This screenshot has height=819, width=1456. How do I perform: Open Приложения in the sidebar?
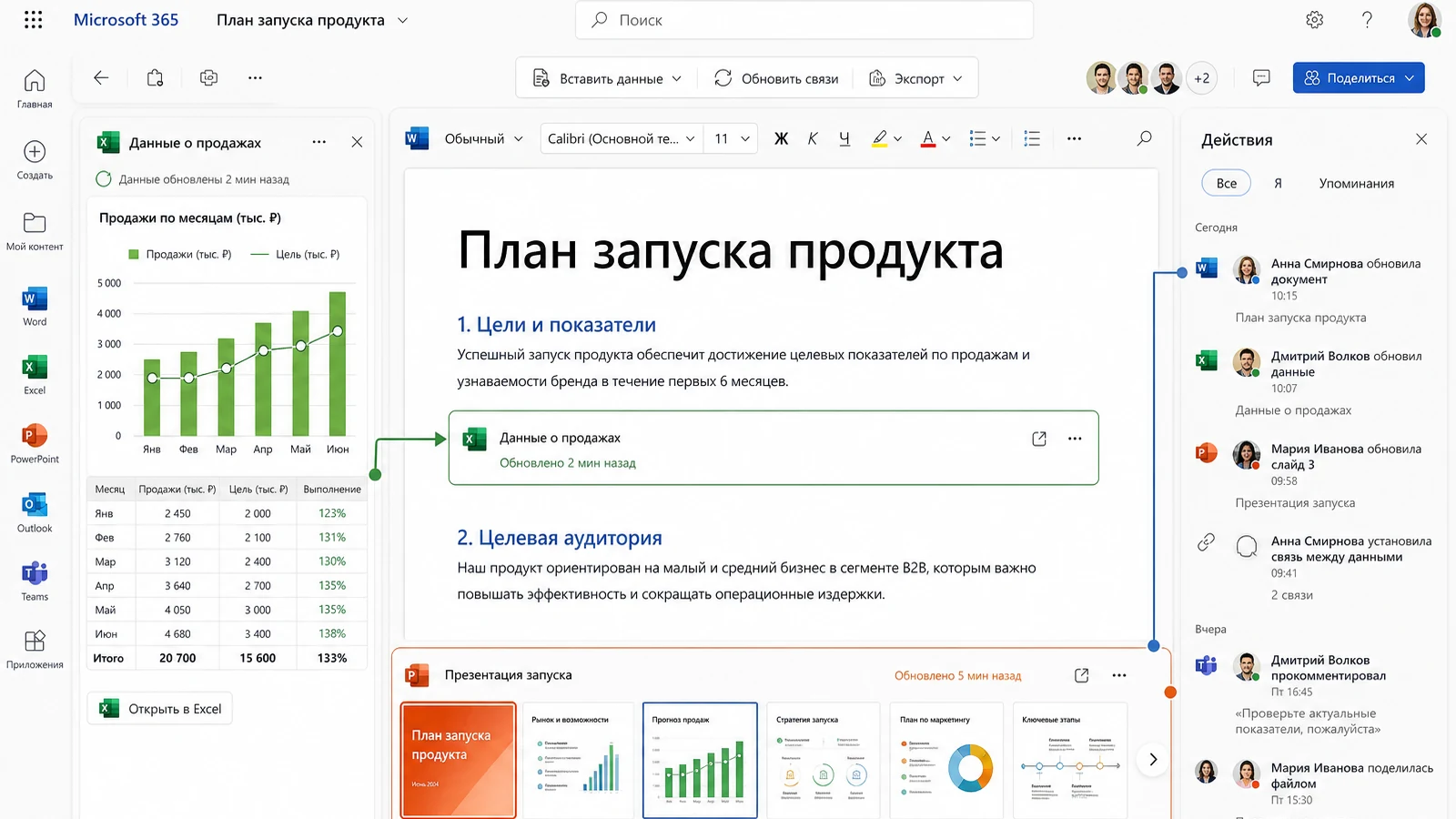35,649
